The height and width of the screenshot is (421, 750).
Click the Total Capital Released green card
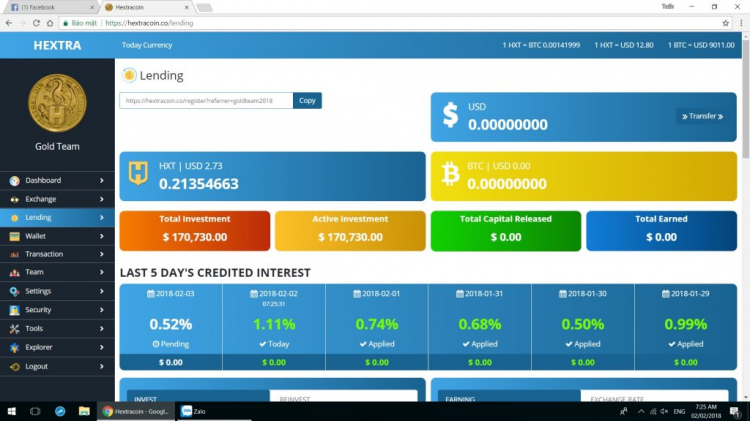click(x=506, y=231)
